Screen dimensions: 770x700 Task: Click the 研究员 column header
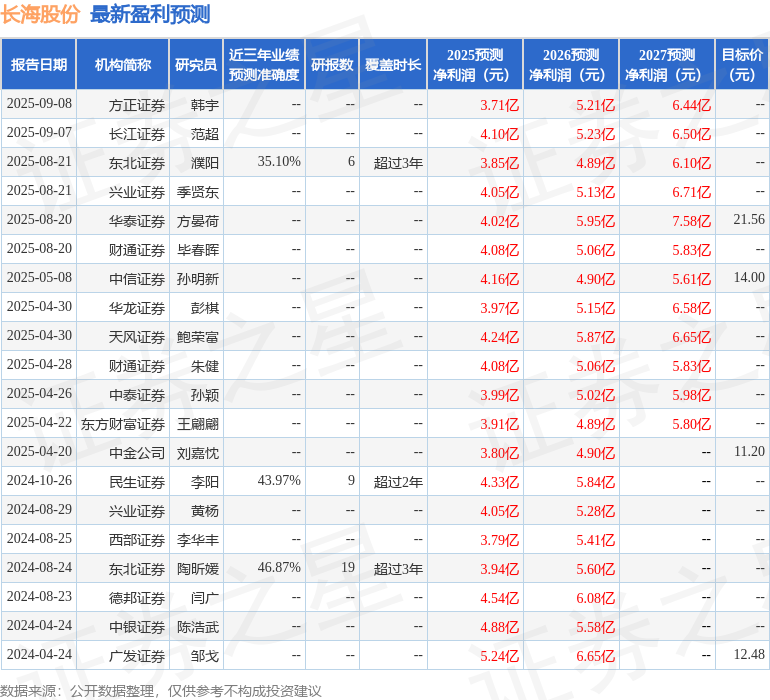pyautogui.click(x=196, y=64)
